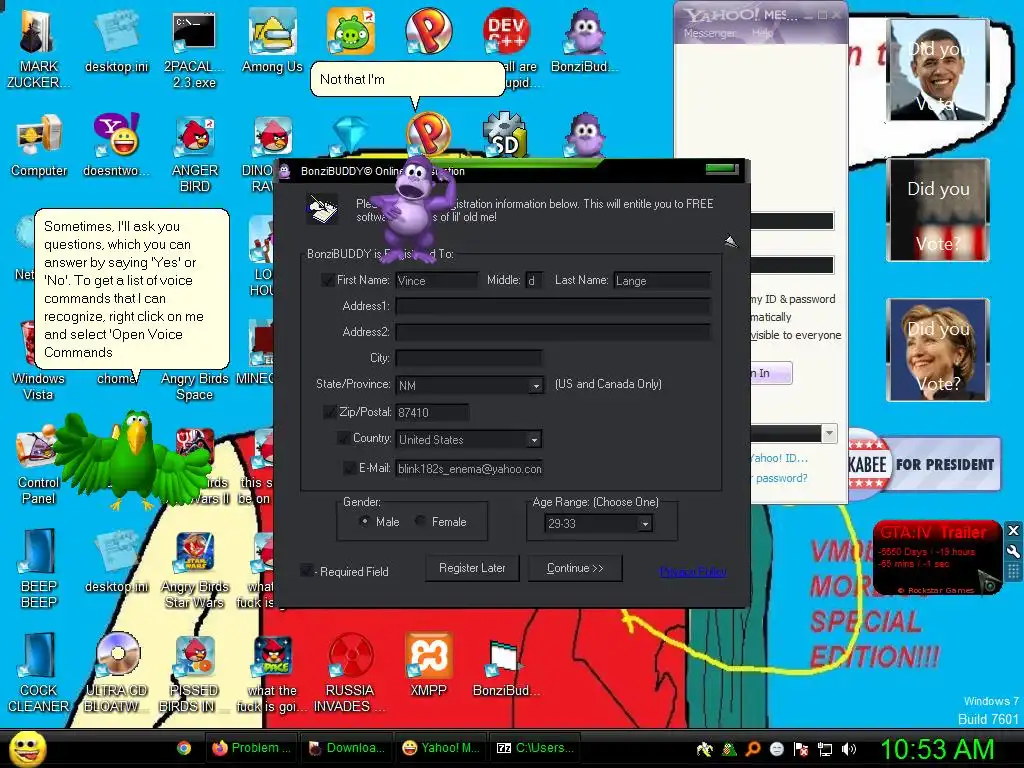The height and width of the screenshot is (768, 1024).
Task: Switch to Problem Firefox taskbar window
Action: pyautogui.click(x=251, y=748)
